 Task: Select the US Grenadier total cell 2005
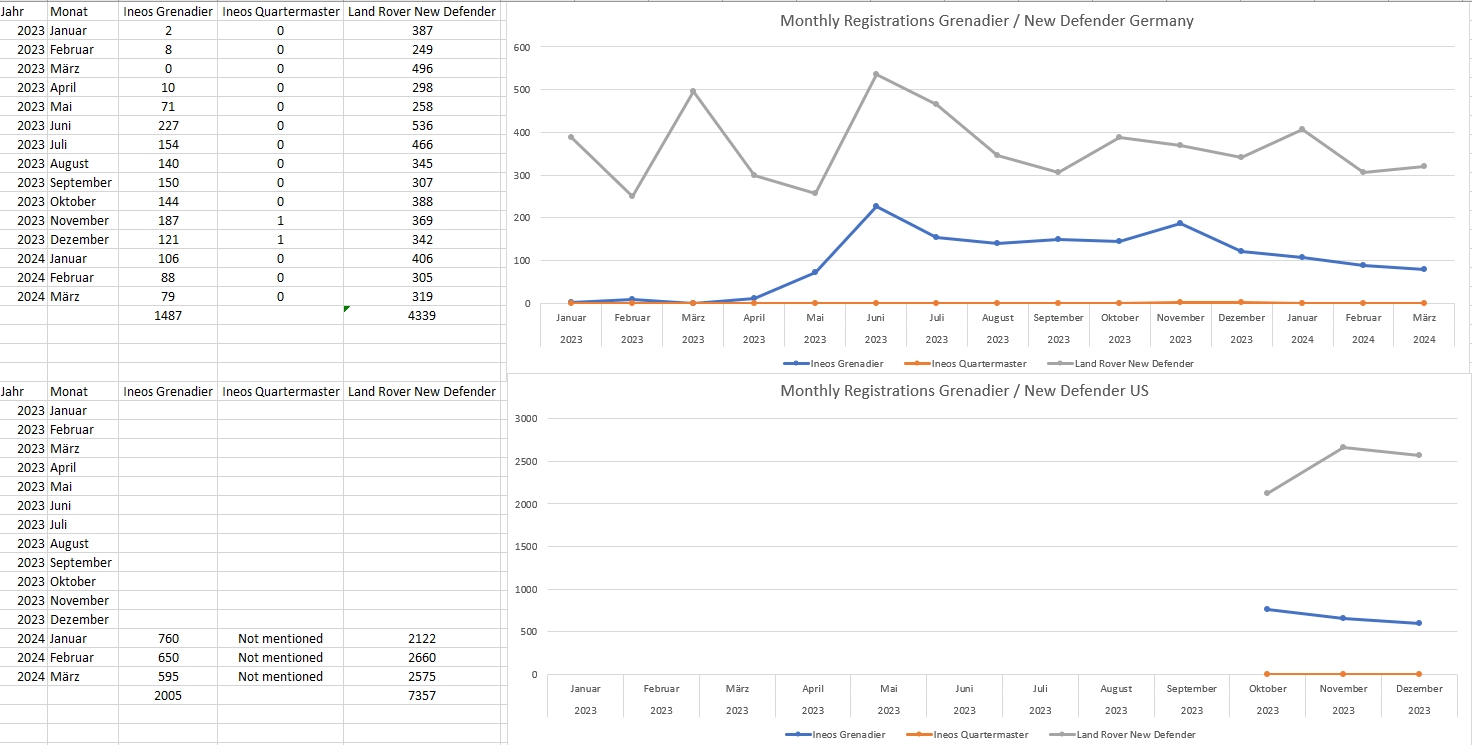pos(168,695)
